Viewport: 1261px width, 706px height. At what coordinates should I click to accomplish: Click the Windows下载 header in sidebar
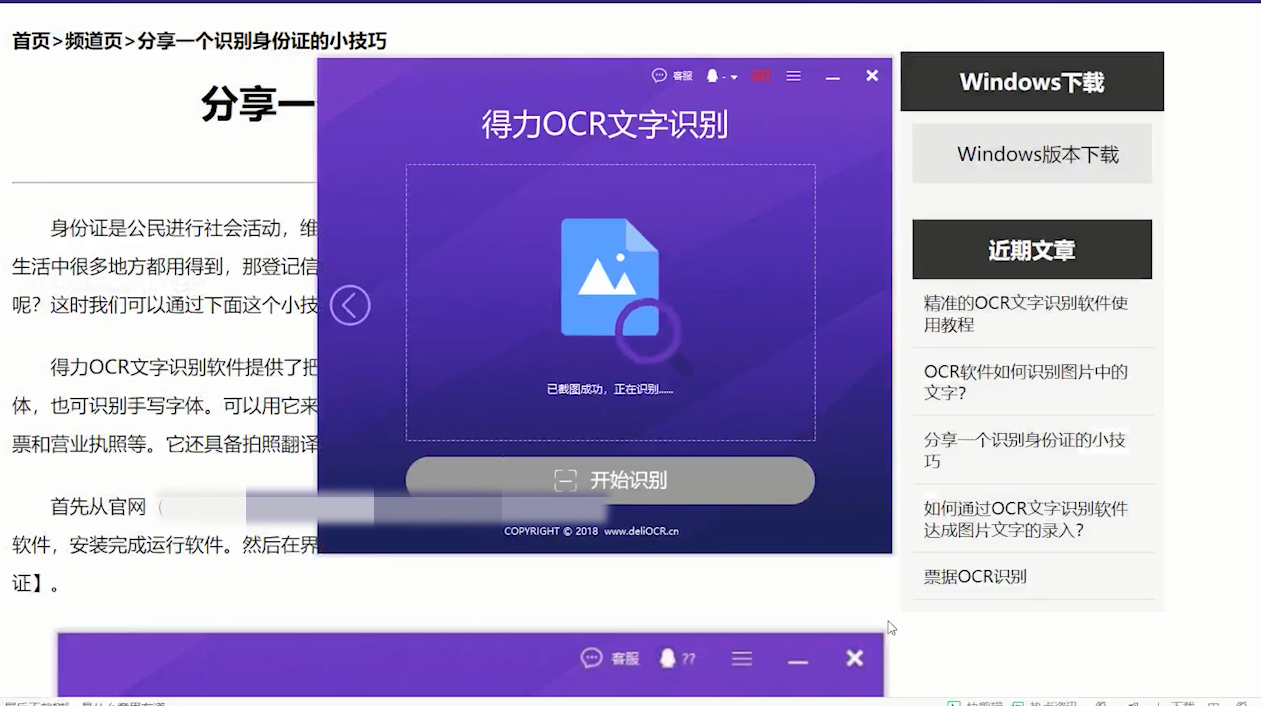coord(1032,81)
